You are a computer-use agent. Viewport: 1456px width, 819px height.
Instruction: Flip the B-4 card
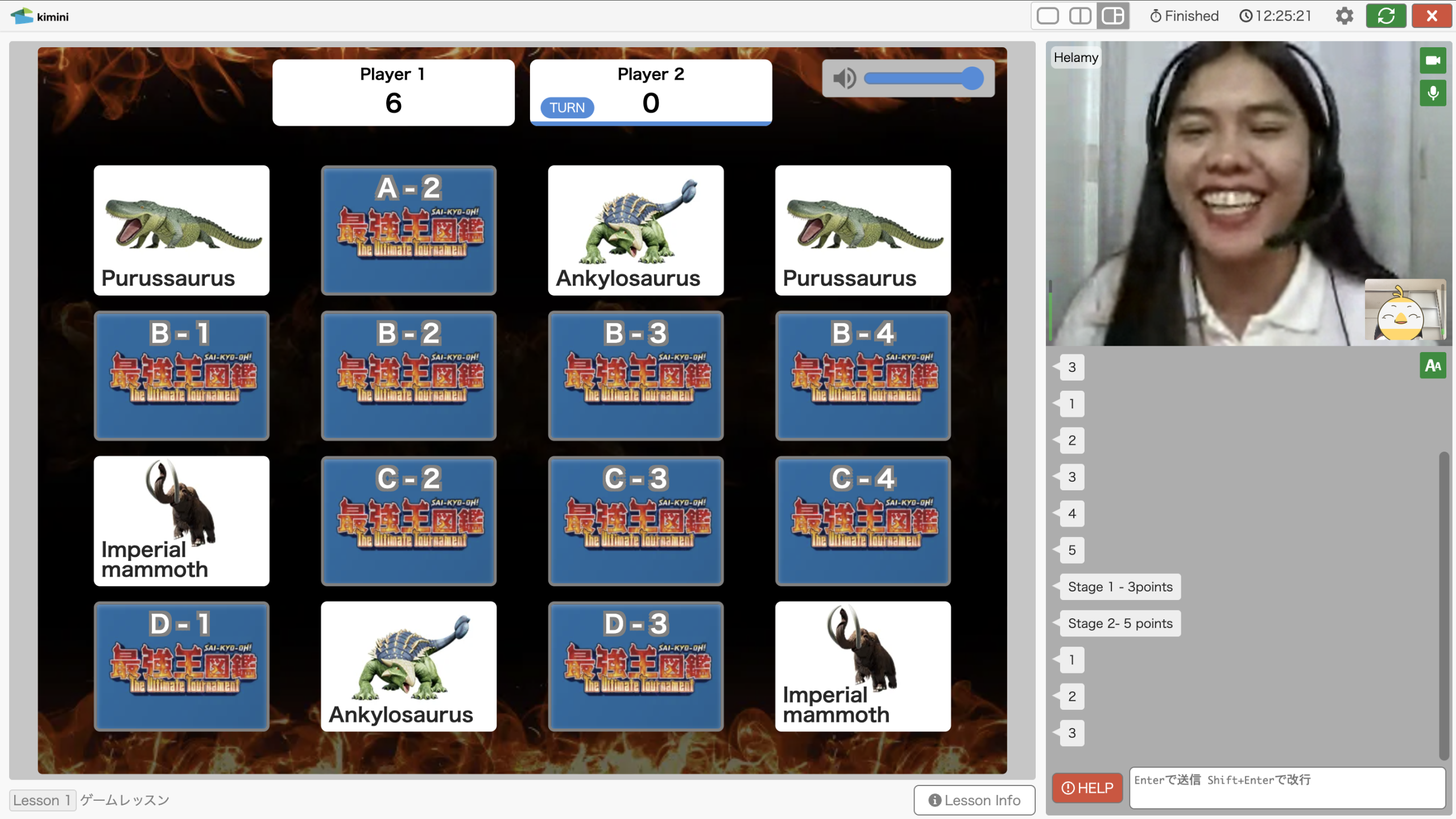click(863, 376)
